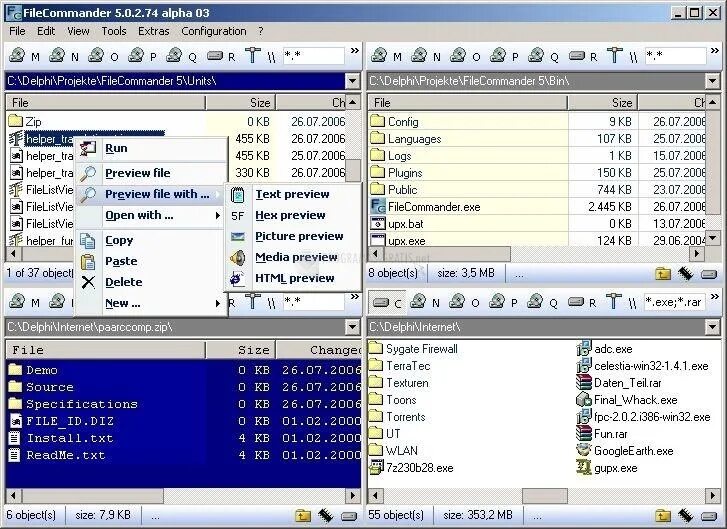Select drive O in top-right panel toolbar
The image size is (727, 529).
click(x=465, y=56)
